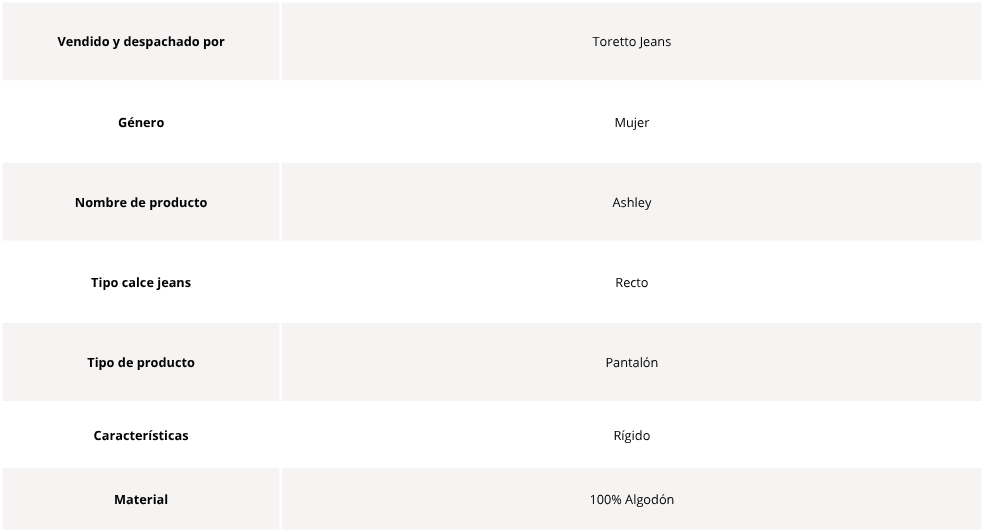The height and width of the screenshot is (532, 984).
Task: Select the '100% Algodón' material value
Action: [631, 499]
